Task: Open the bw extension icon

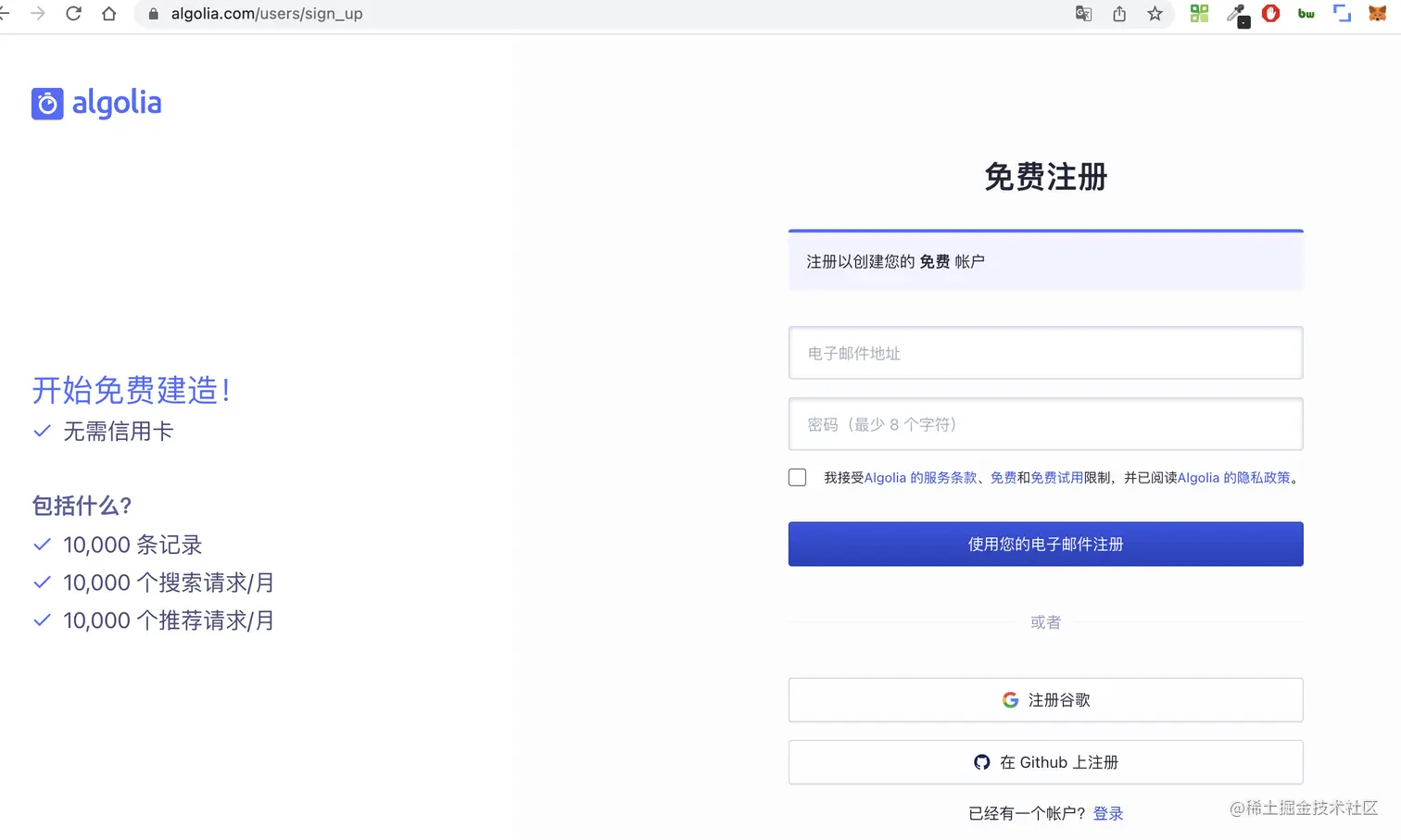Action: coord(1306,14)
